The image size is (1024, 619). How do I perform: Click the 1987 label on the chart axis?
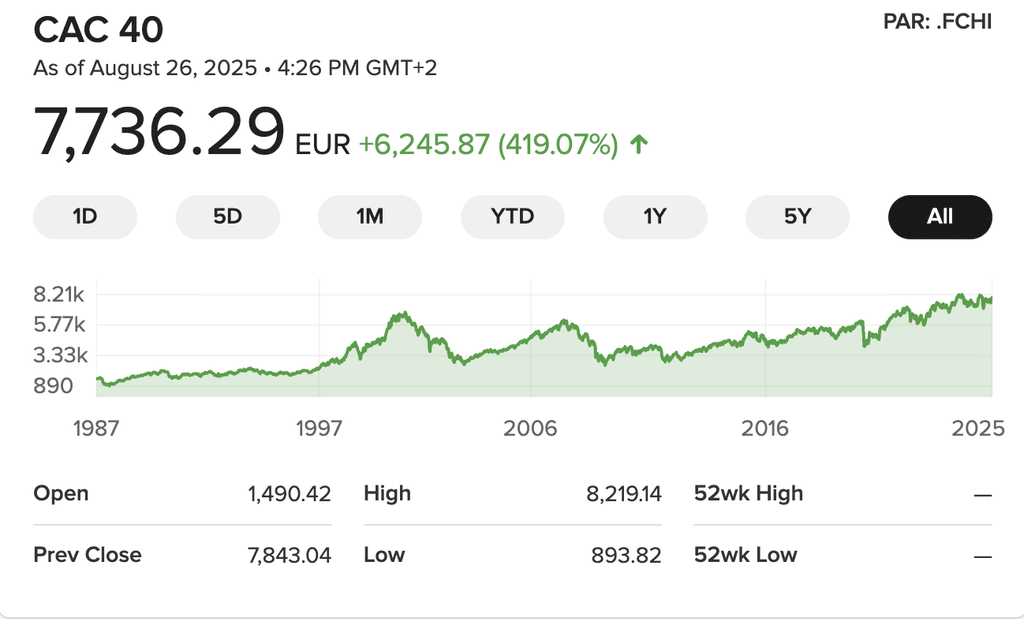point(97,429)
